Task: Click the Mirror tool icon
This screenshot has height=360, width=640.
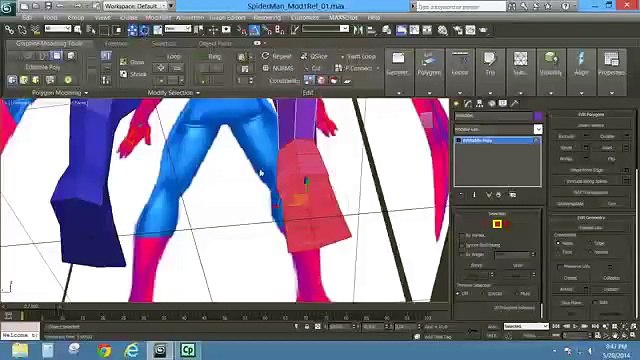Action: [x=358, y=30]
